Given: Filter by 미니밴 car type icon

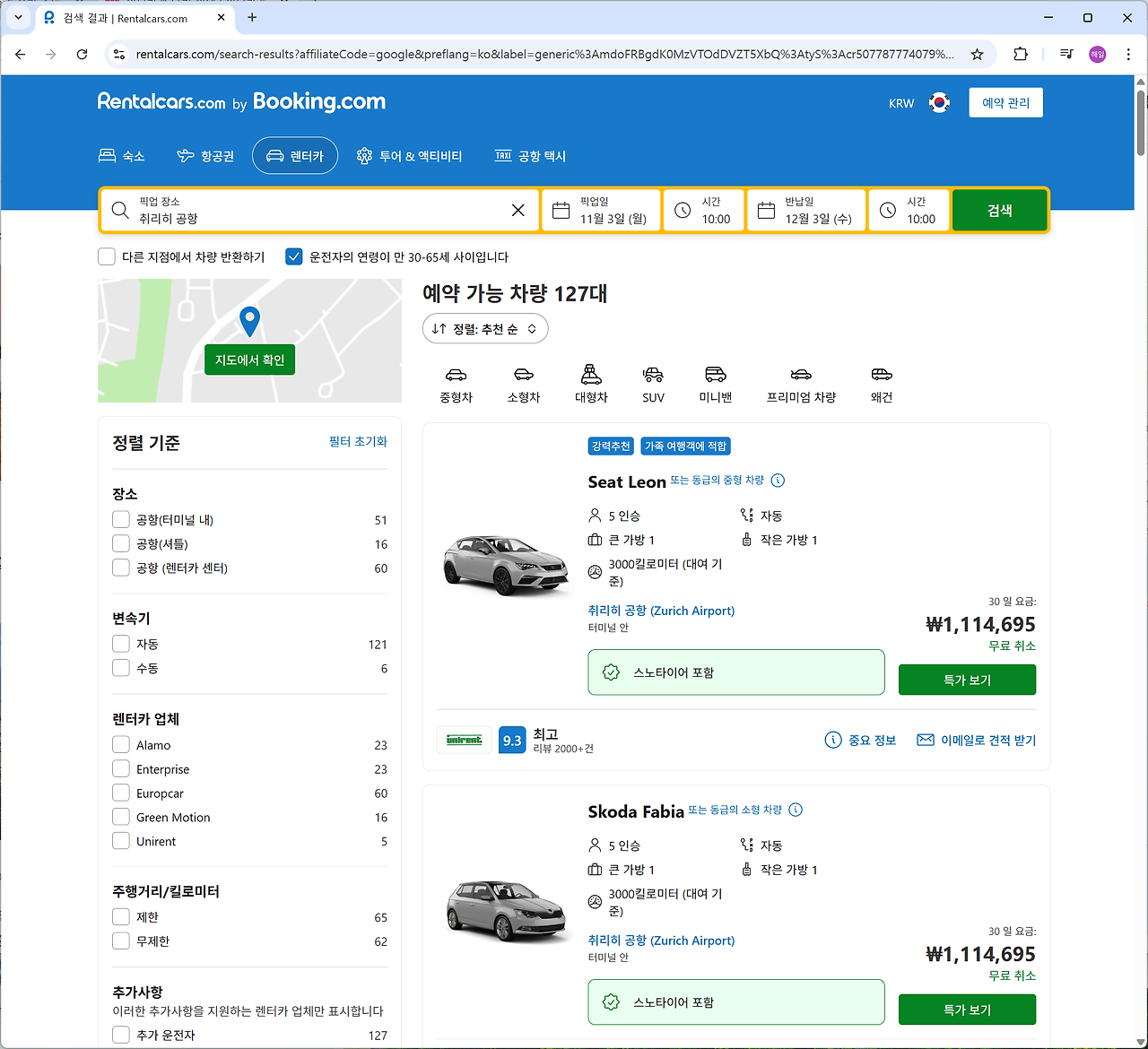Looking at the screenshot, I should [716, 384].
